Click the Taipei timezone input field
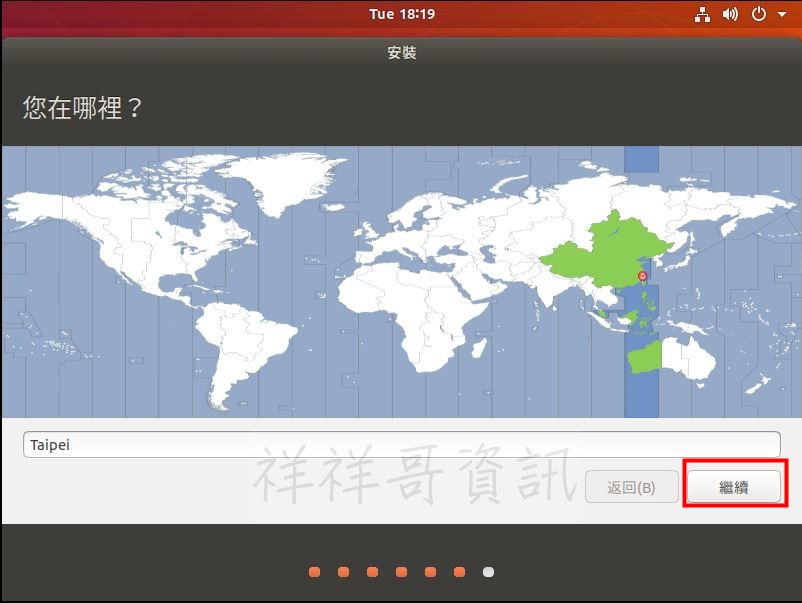Screen dimensions: 802x603 (402, 444)
